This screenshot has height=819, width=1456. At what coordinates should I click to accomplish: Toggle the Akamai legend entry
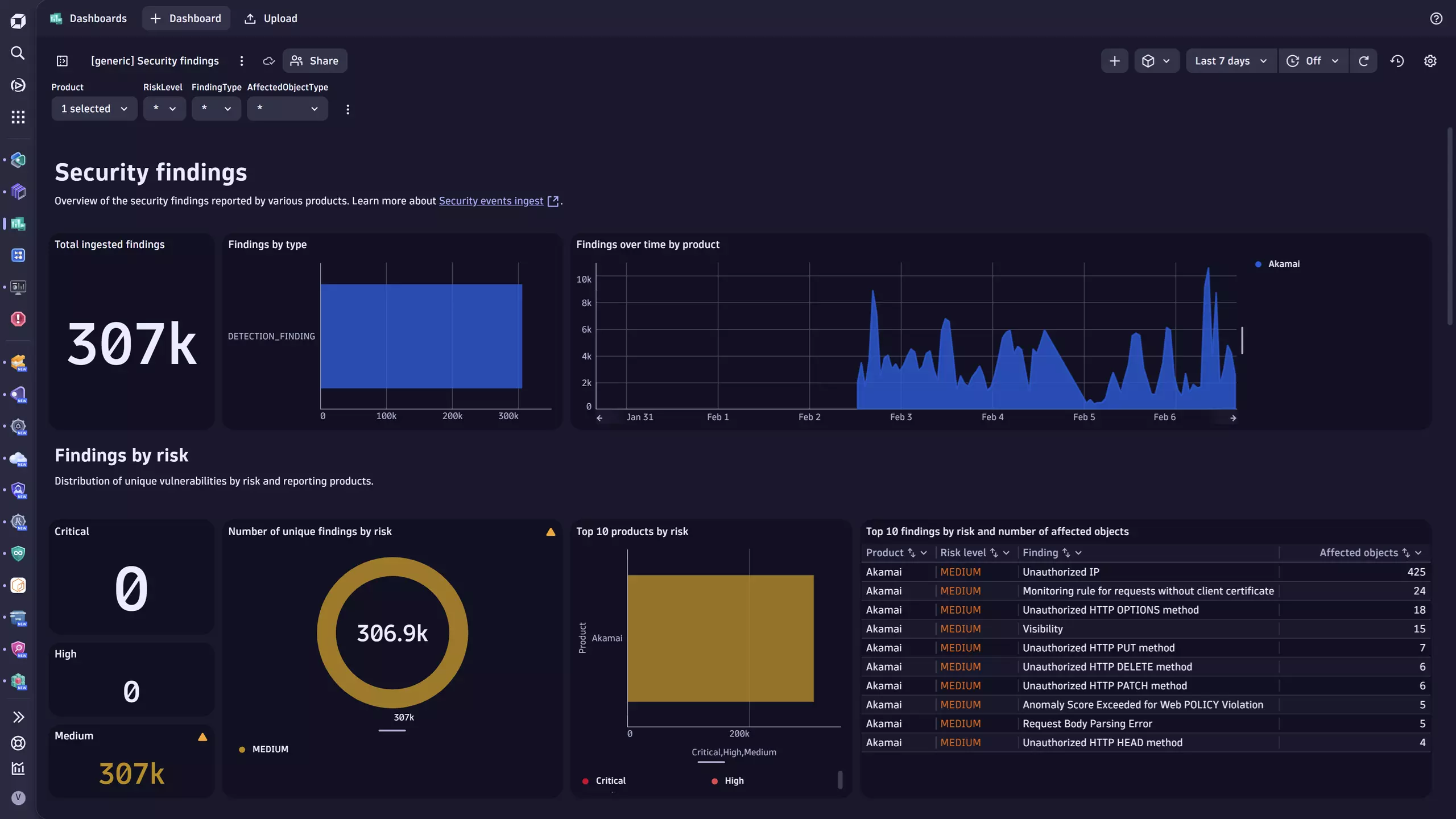coord(1277,263)
